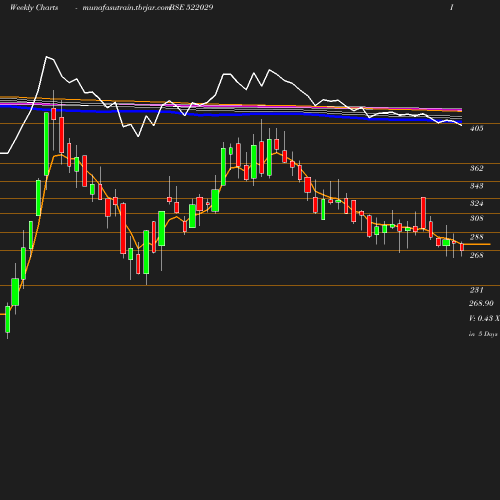This screenshot has width=500, height=500.
Task: Click the 268.90 last price value
Action: [x=481, y=303]
